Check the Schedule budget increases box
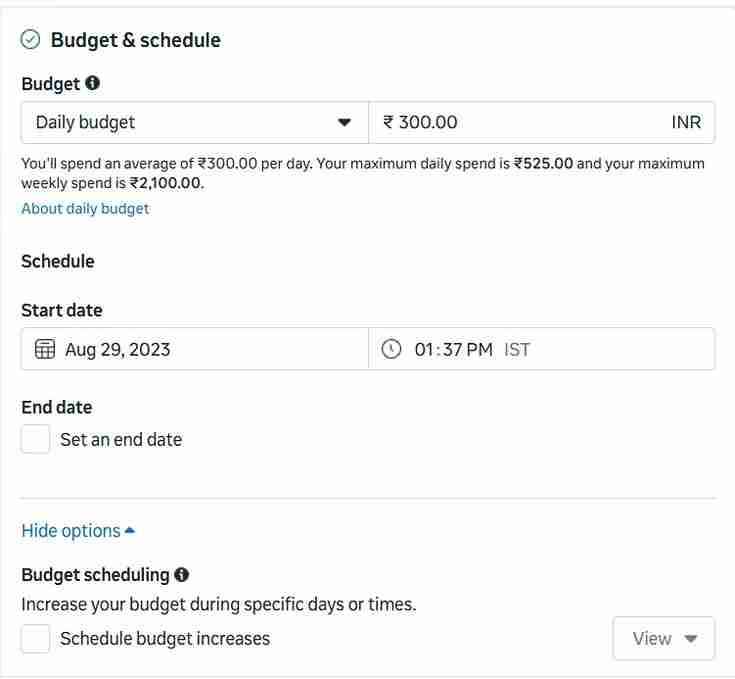 point(36,638)
